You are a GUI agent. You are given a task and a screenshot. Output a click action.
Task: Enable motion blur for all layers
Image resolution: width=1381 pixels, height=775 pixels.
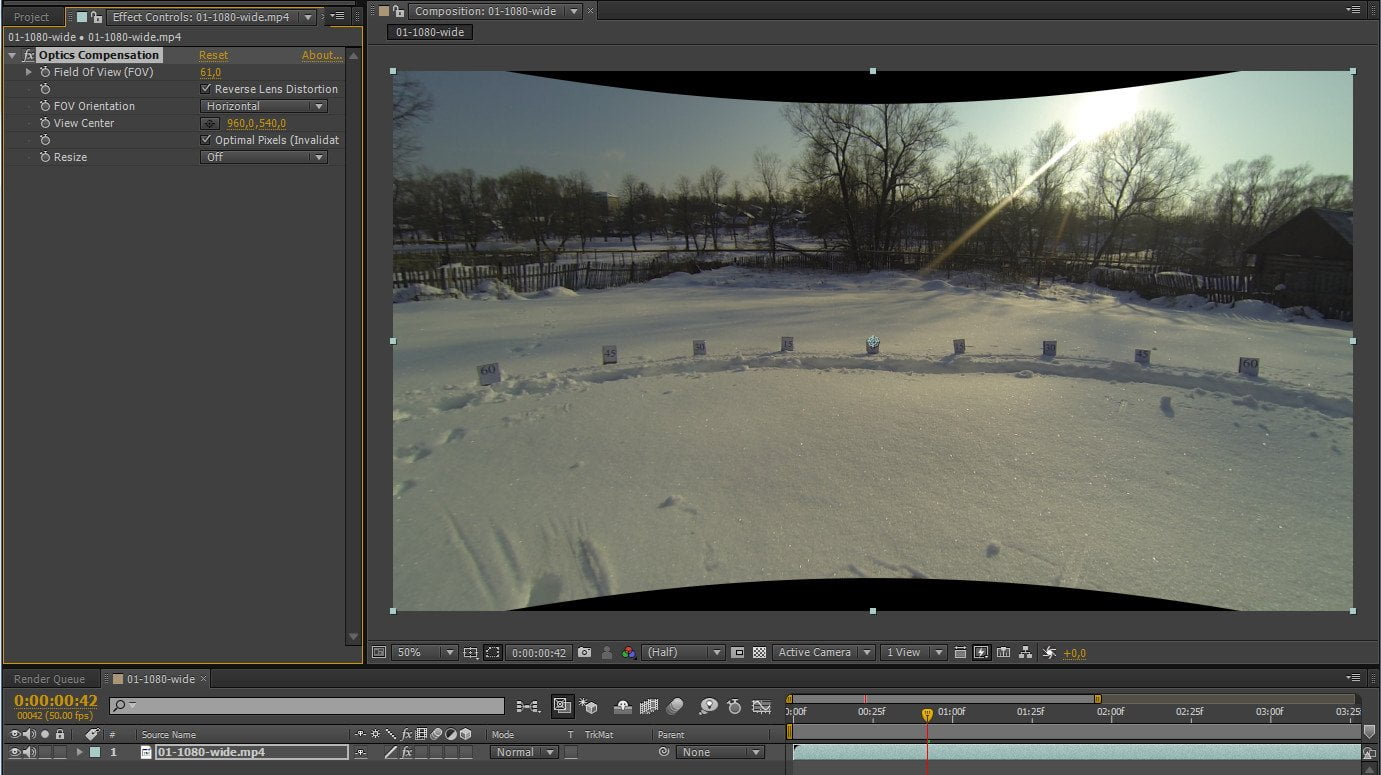(675, 706)
